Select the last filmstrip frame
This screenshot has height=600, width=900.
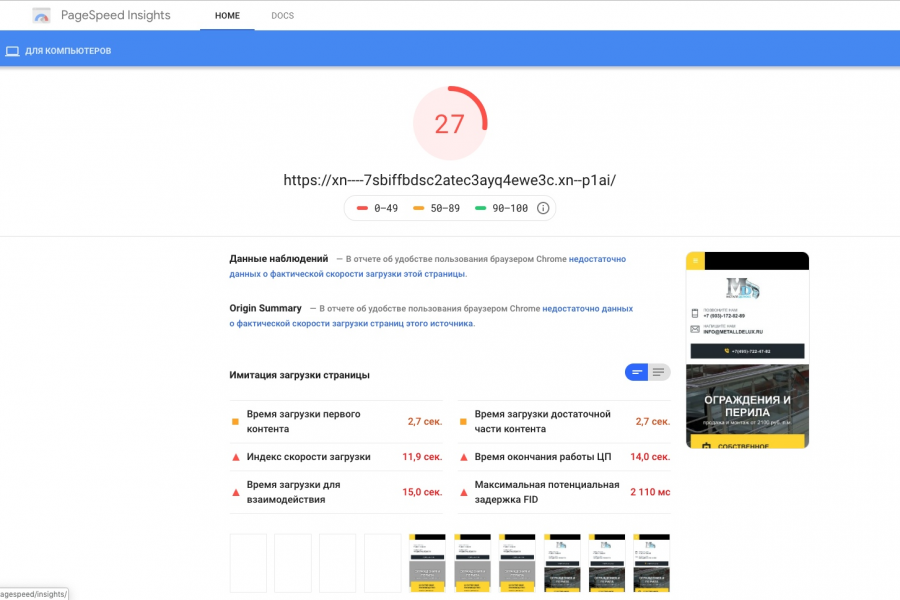(x=651, y=563)
